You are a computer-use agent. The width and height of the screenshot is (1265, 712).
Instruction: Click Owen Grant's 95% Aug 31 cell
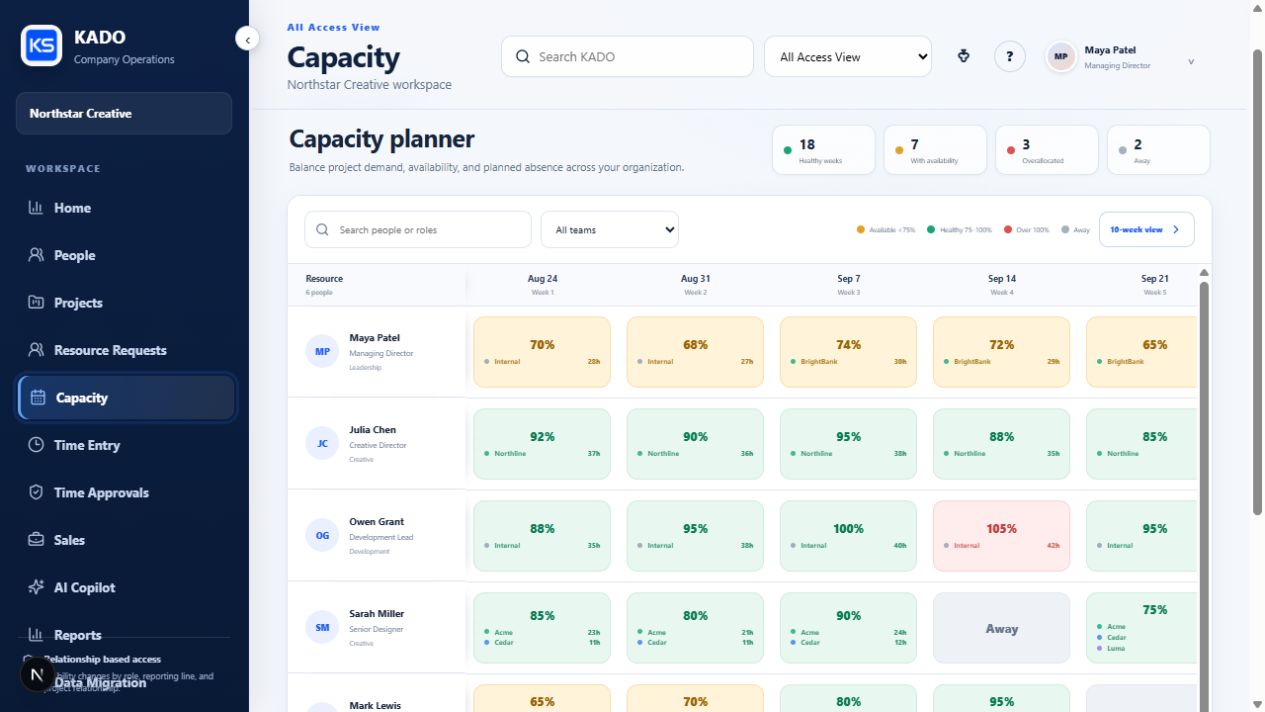pos(695,536)
